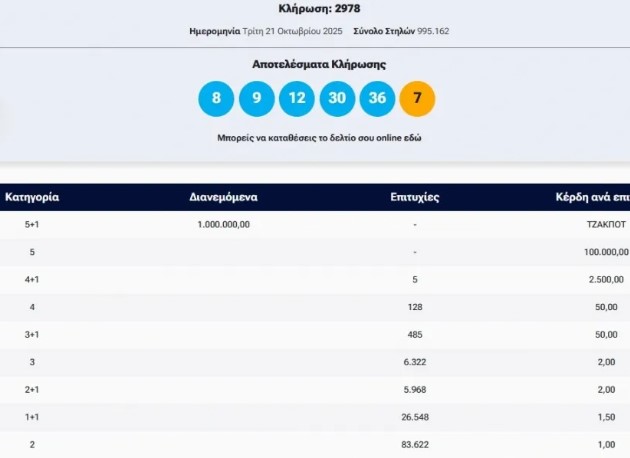This screenshot has width=630, height=458.
Task: Select the number 12 lottery ball
Action: point(296,98)
